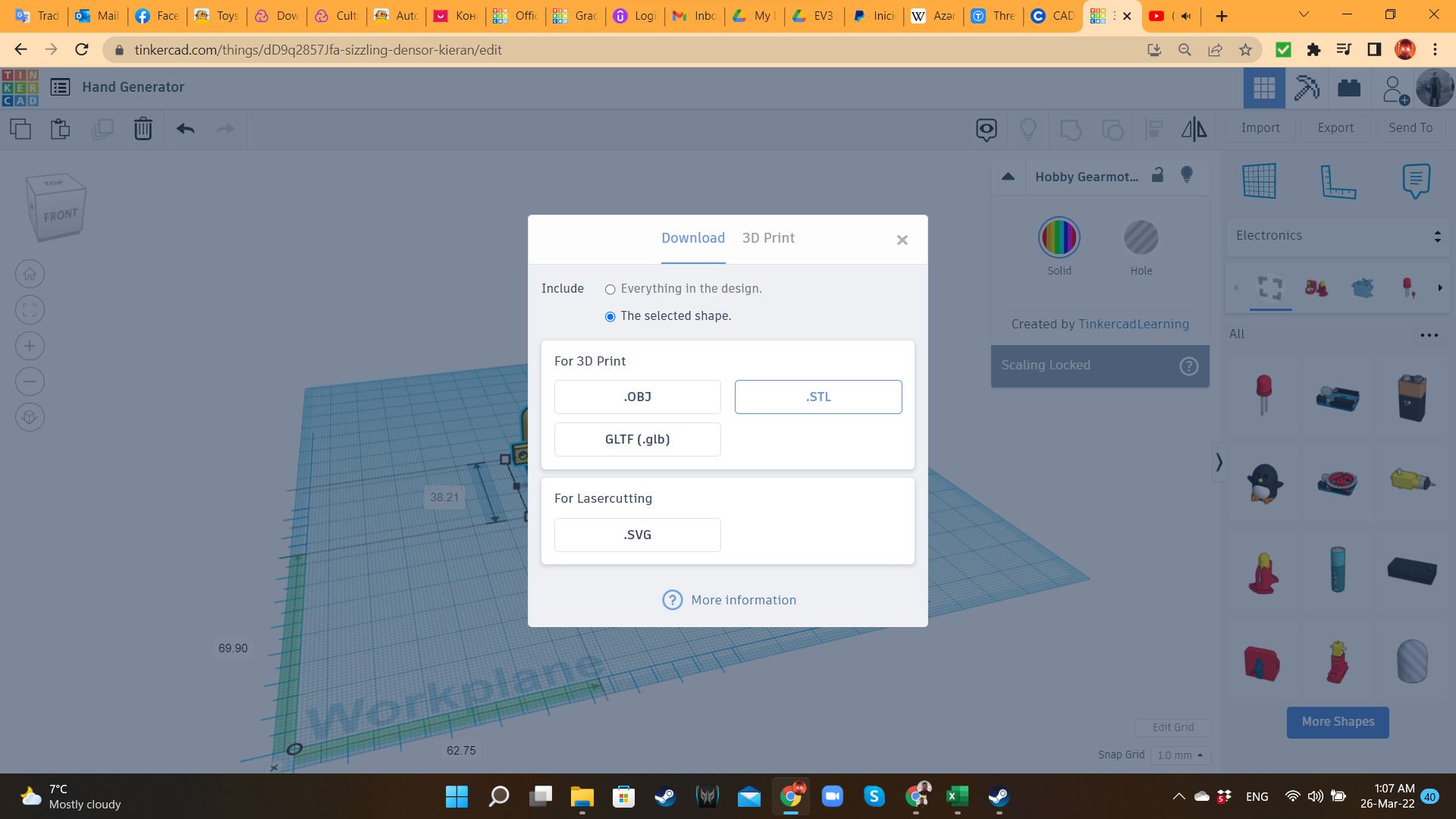Screen dimensions: 1456x819
Task: Toggle the shape lock icon
Action: point(1157,175)
